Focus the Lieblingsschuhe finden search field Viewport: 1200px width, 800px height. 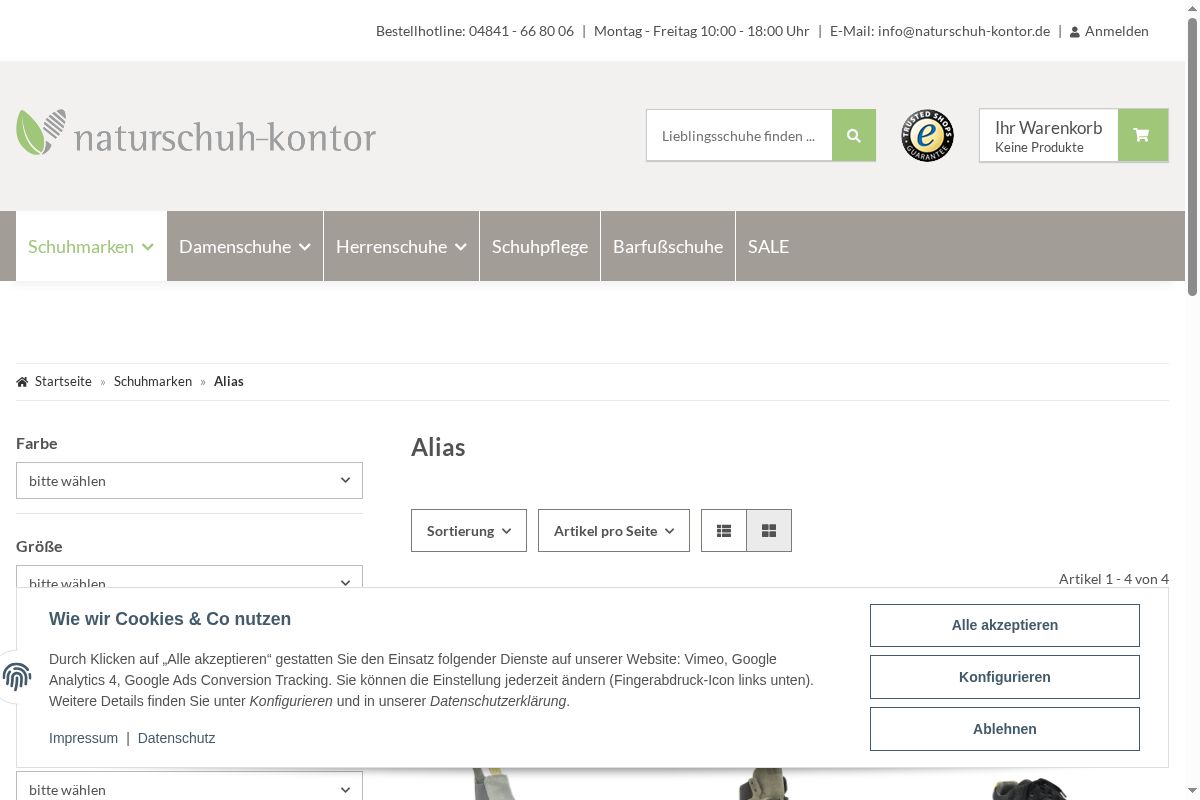point(738,136)
